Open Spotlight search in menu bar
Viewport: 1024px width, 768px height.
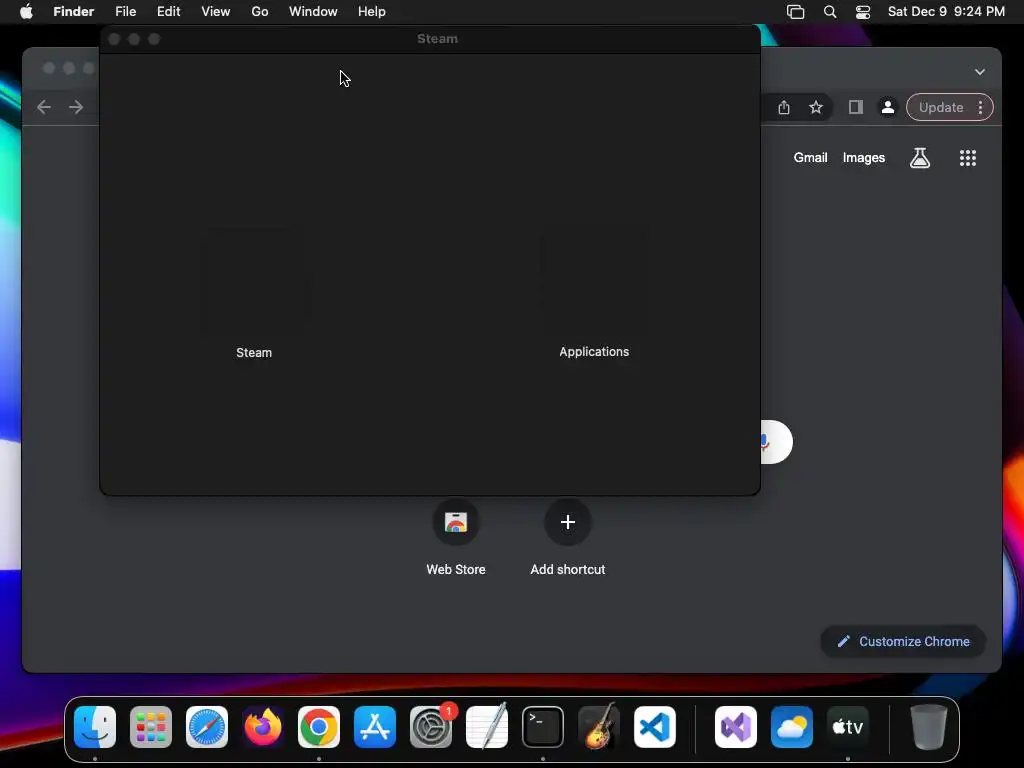tap(829, 12)
